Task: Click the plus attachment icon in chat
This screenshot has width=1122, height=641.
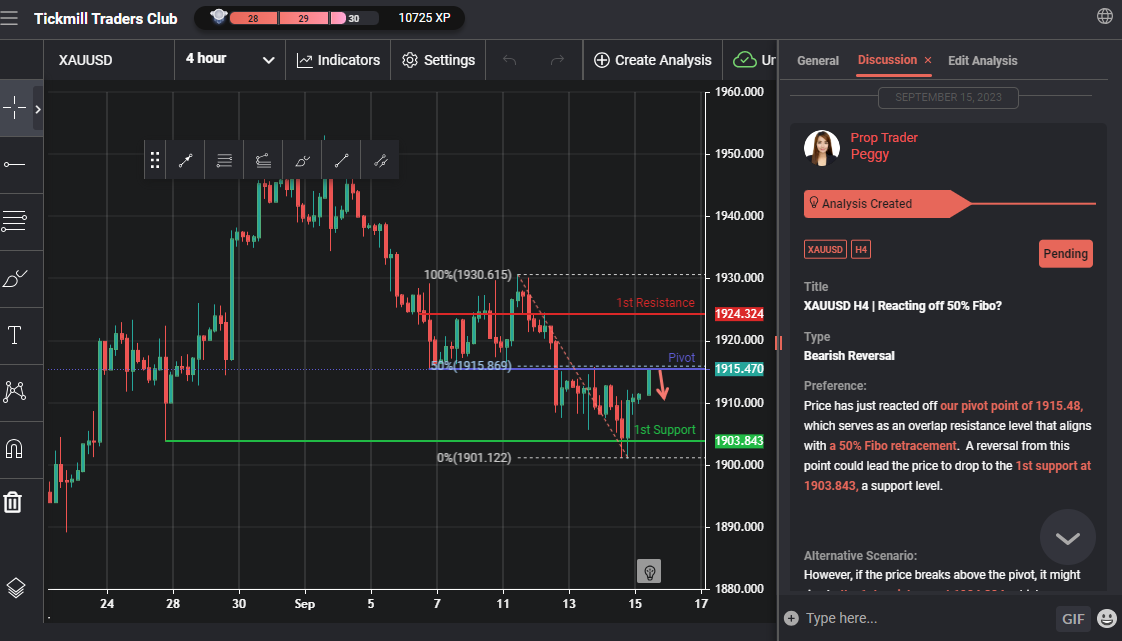Action: pos(791,618)
